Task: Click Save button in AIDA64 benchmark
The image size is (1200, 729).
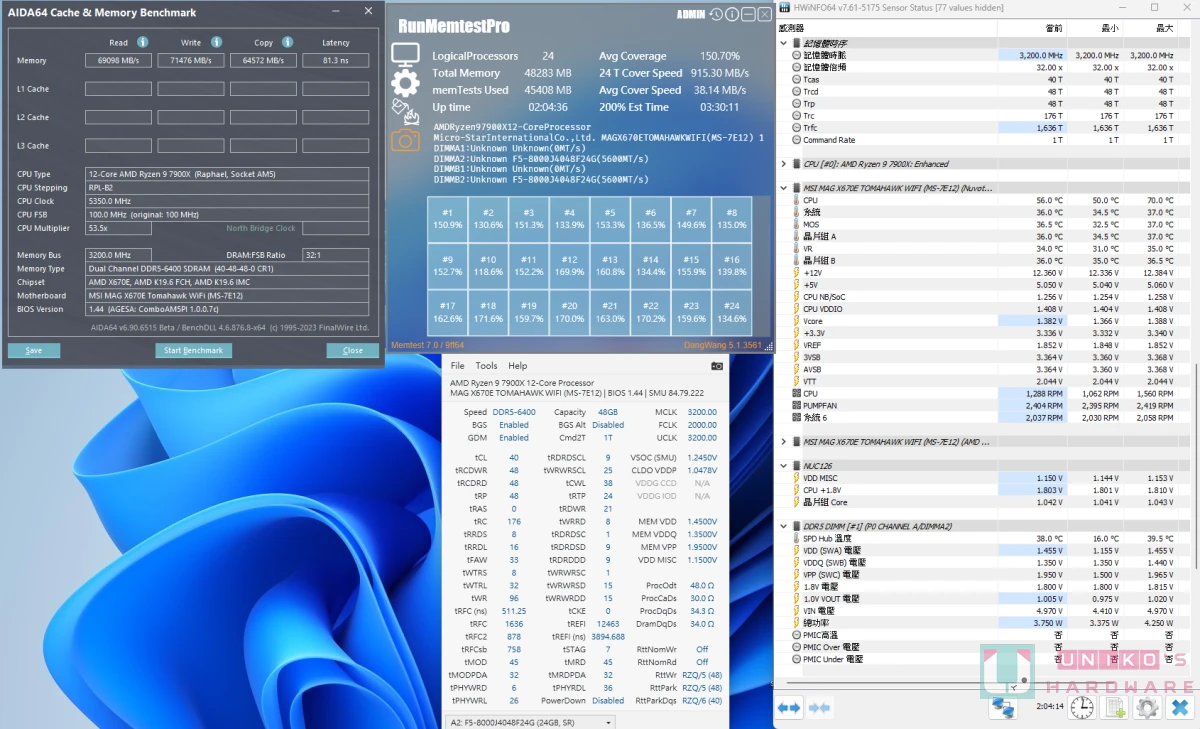Action: tap(34, 351)
